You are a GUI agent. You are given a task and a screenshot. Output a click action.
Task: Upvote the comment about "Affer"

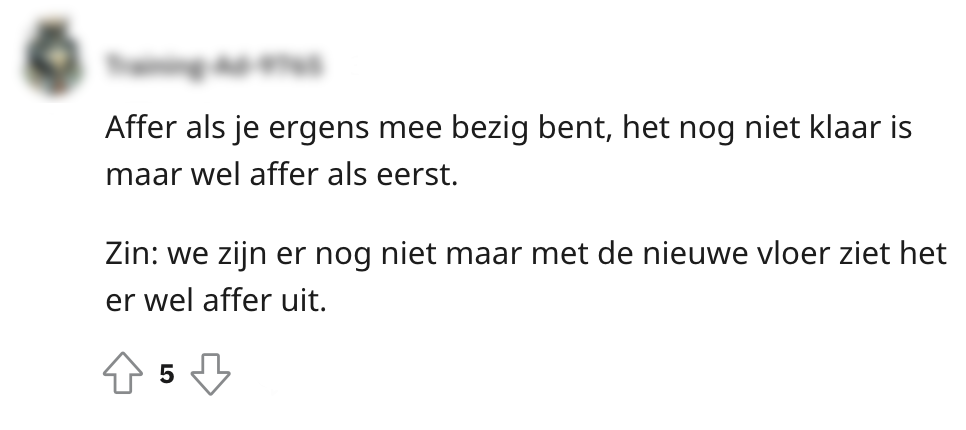tap(122, 374)
